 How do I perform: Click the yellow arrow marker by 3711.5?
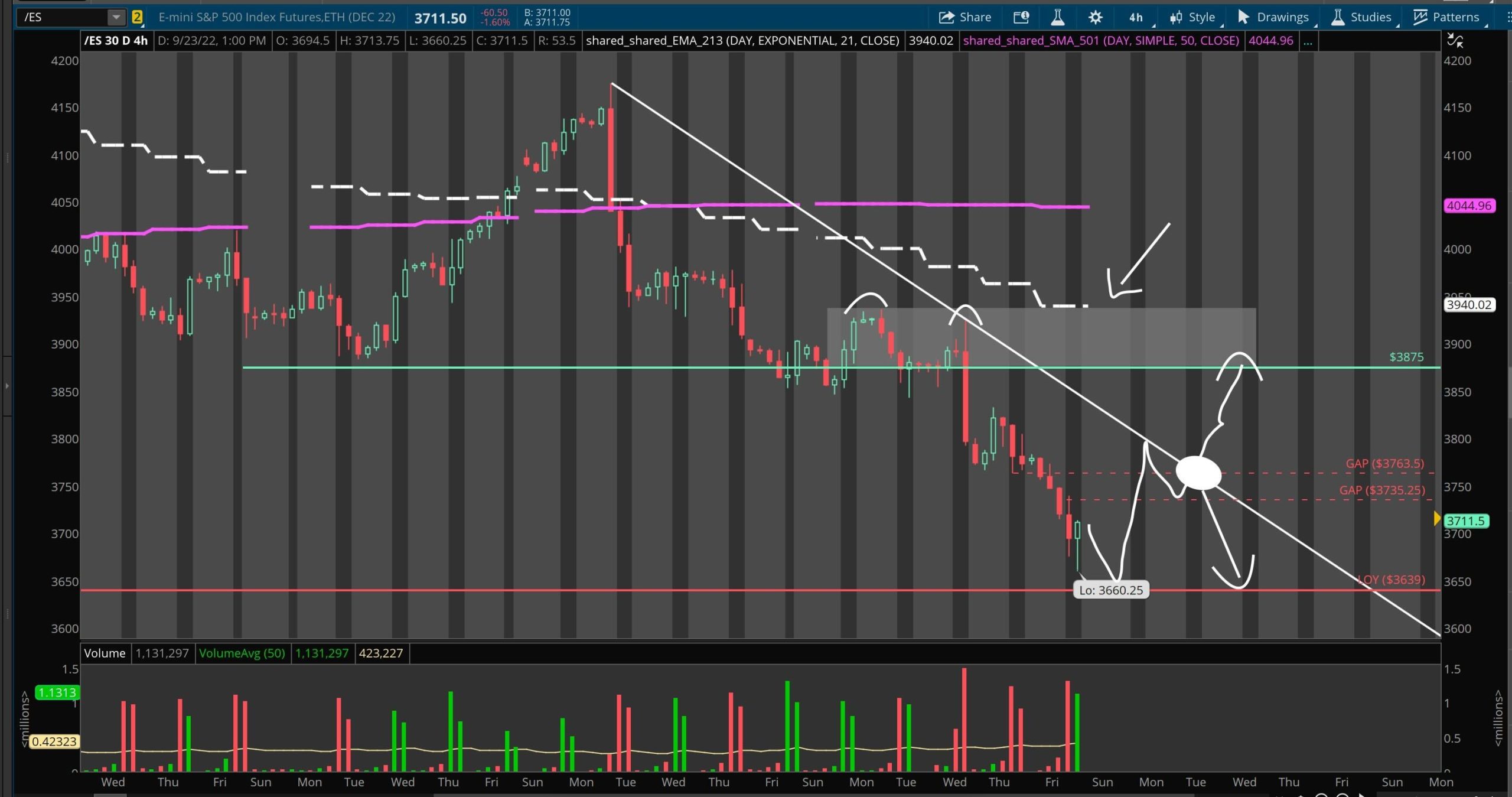coord(1438,519)
